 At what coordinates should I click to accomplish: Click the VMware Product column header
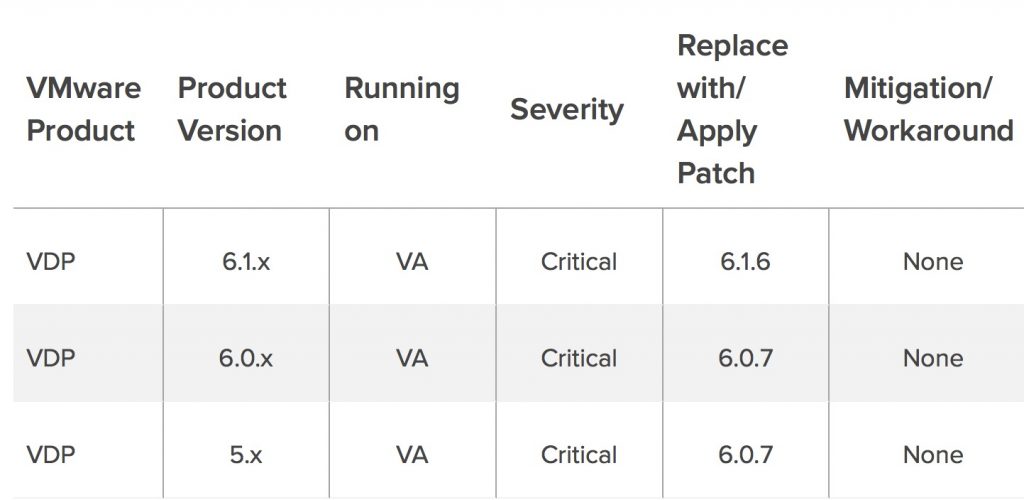click(x=84, y=109)
